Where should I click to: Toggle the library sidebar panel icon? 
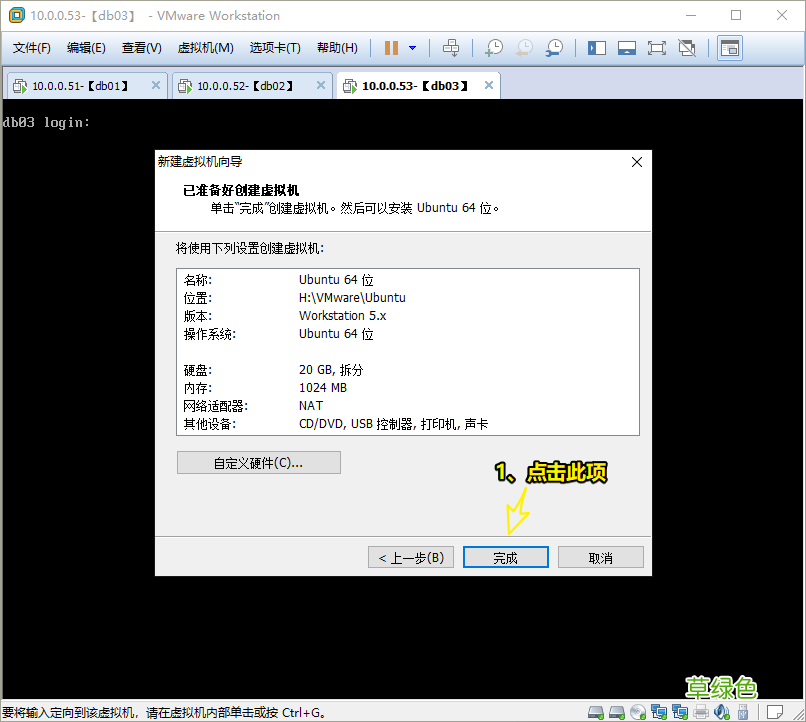(597, 48)
